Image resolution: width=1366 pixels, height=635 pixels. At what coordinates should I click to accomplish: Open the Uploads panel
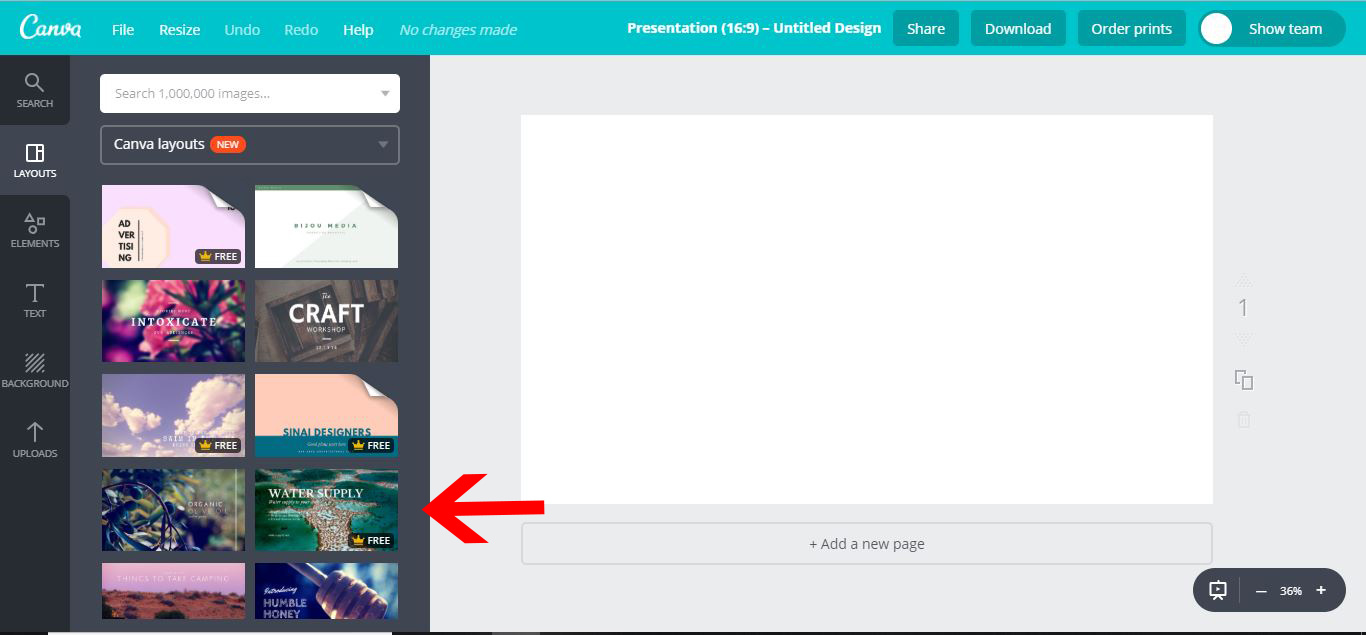[35, 438]
